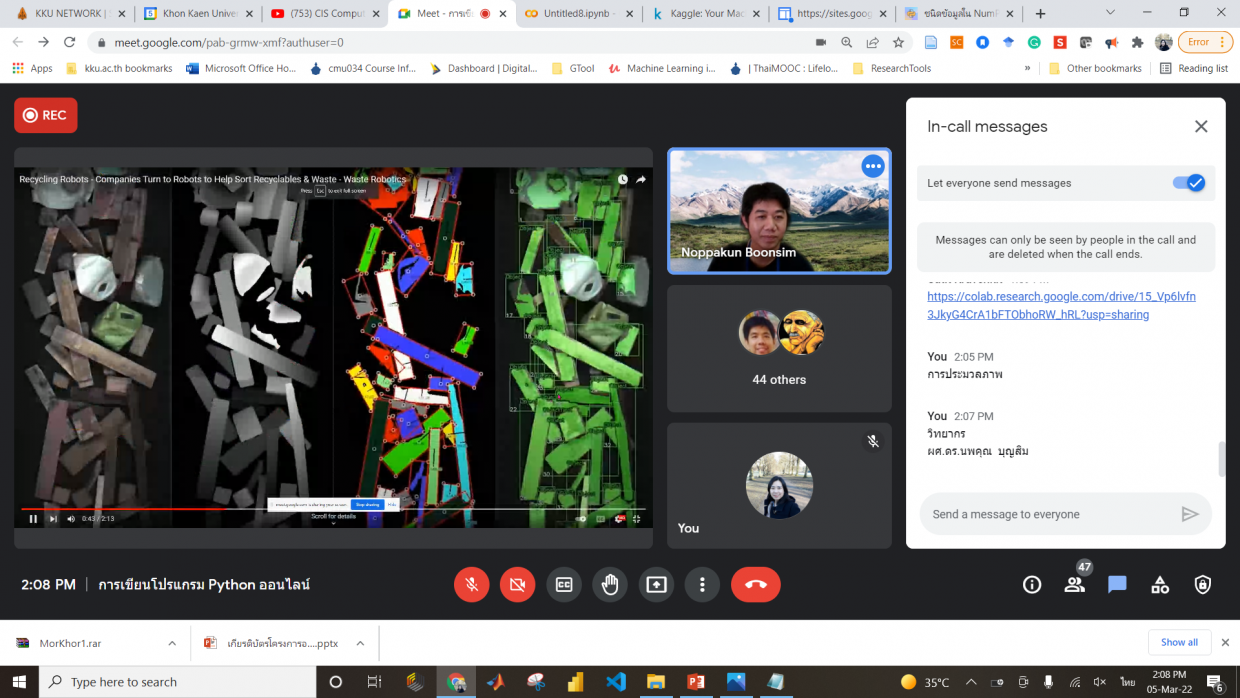Viewport: 1240px width, 698px height.
Task: Disable Let everyone send messages switch
Action: pos(1189,183)
